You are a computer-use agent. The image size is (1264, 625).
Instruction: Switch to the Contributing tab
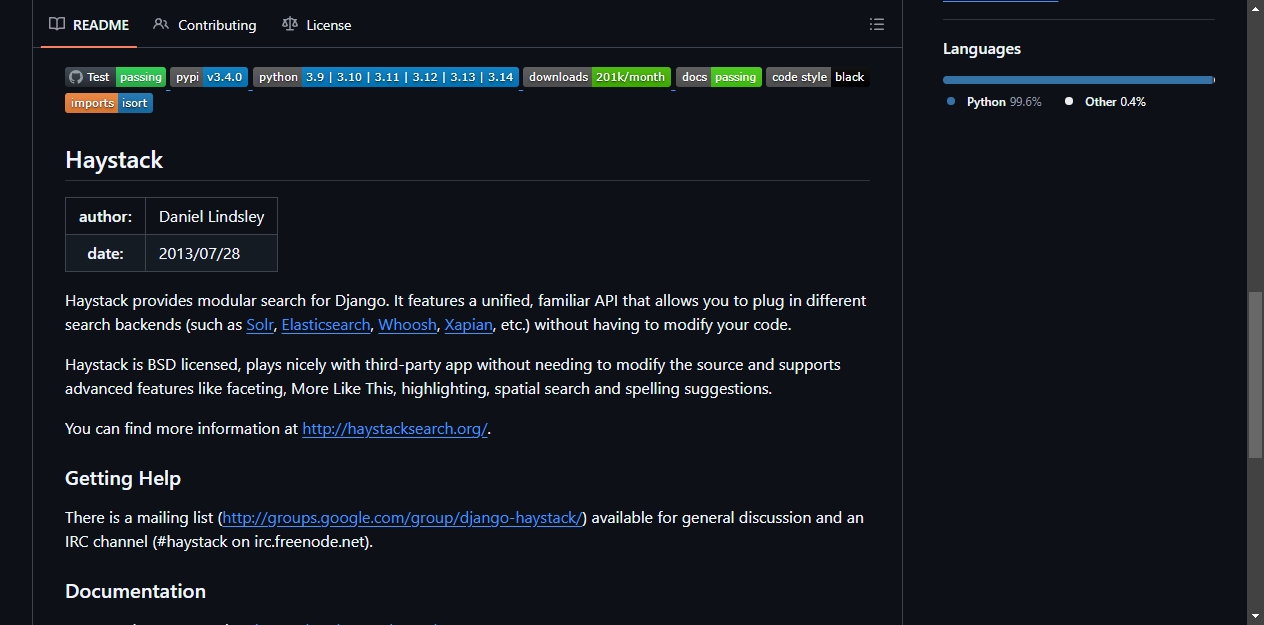(x=205, y=25)
